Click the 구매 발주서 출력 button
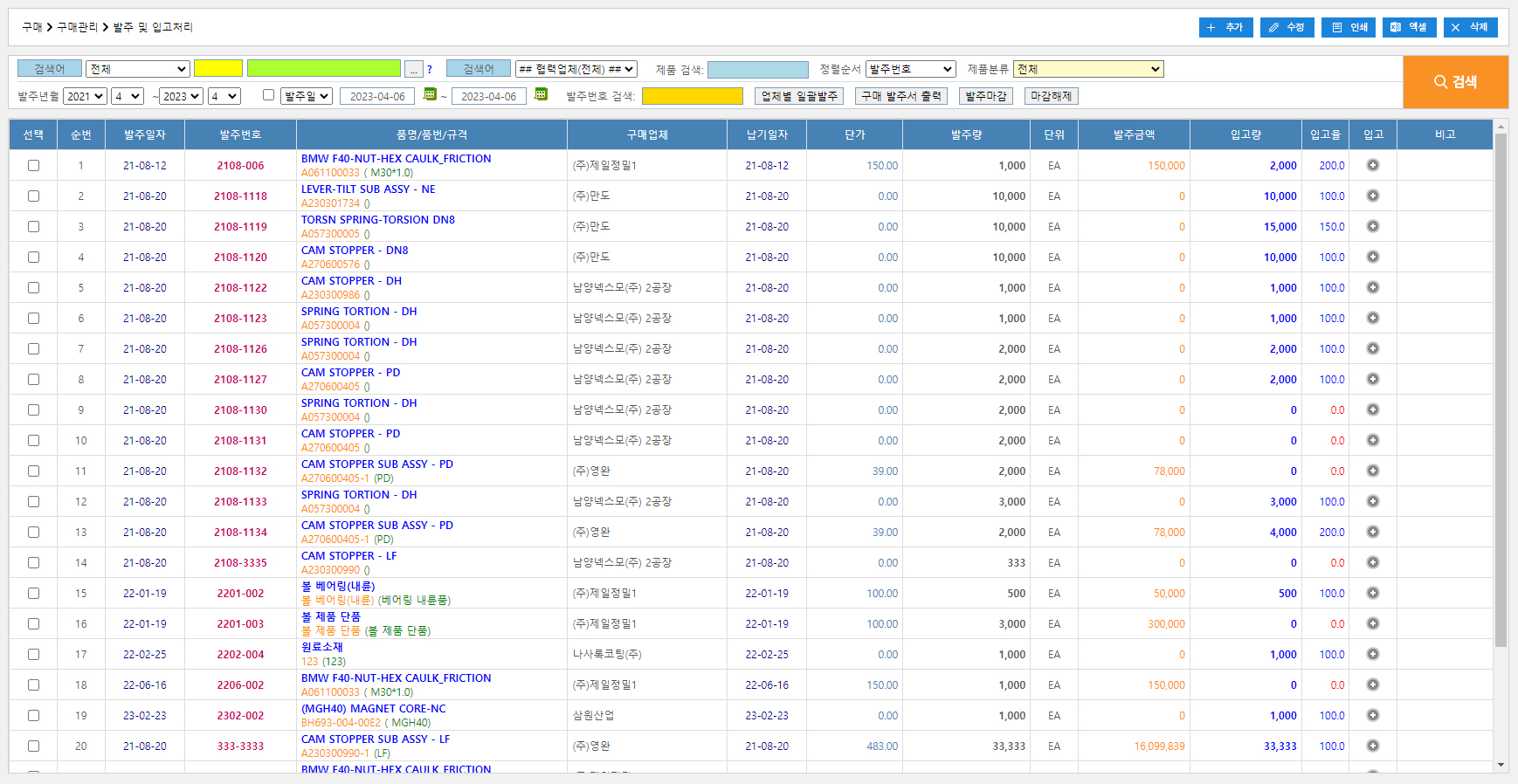Image resolution: width=1518 pixels, height=784 pixels. pyautogui.click(x=901, y=96)
